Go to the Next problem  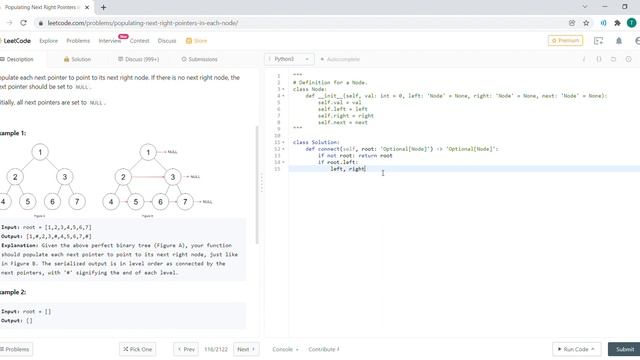click(246, 349)
